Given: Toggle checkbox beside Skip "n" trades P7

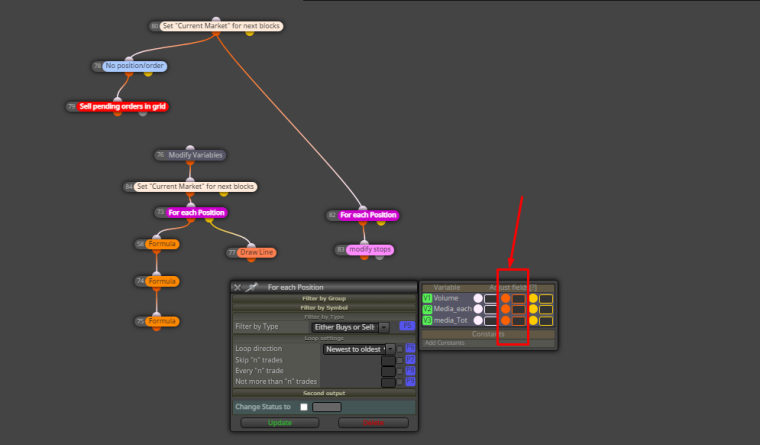Looking at the screenshot, I should click(400, 360).
